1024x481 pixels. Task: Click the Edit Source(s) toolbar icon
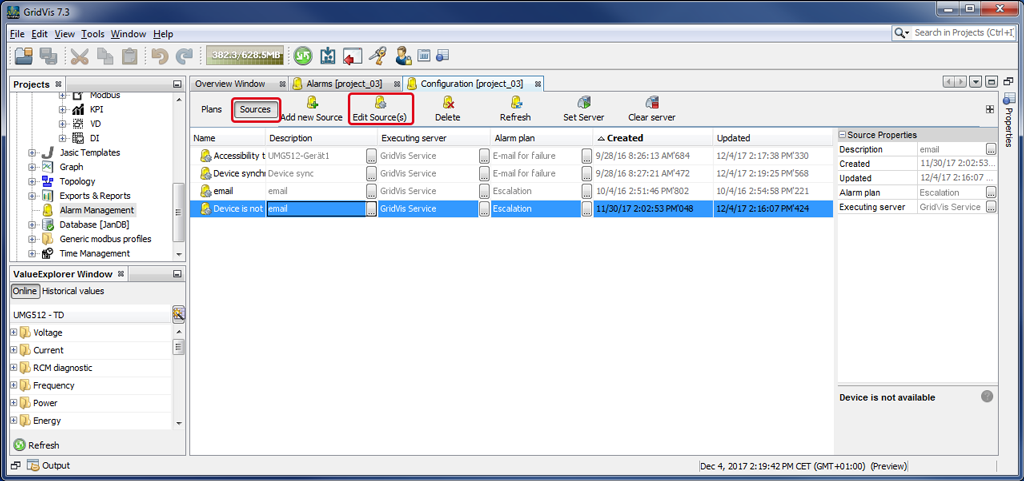click(380, 102)
